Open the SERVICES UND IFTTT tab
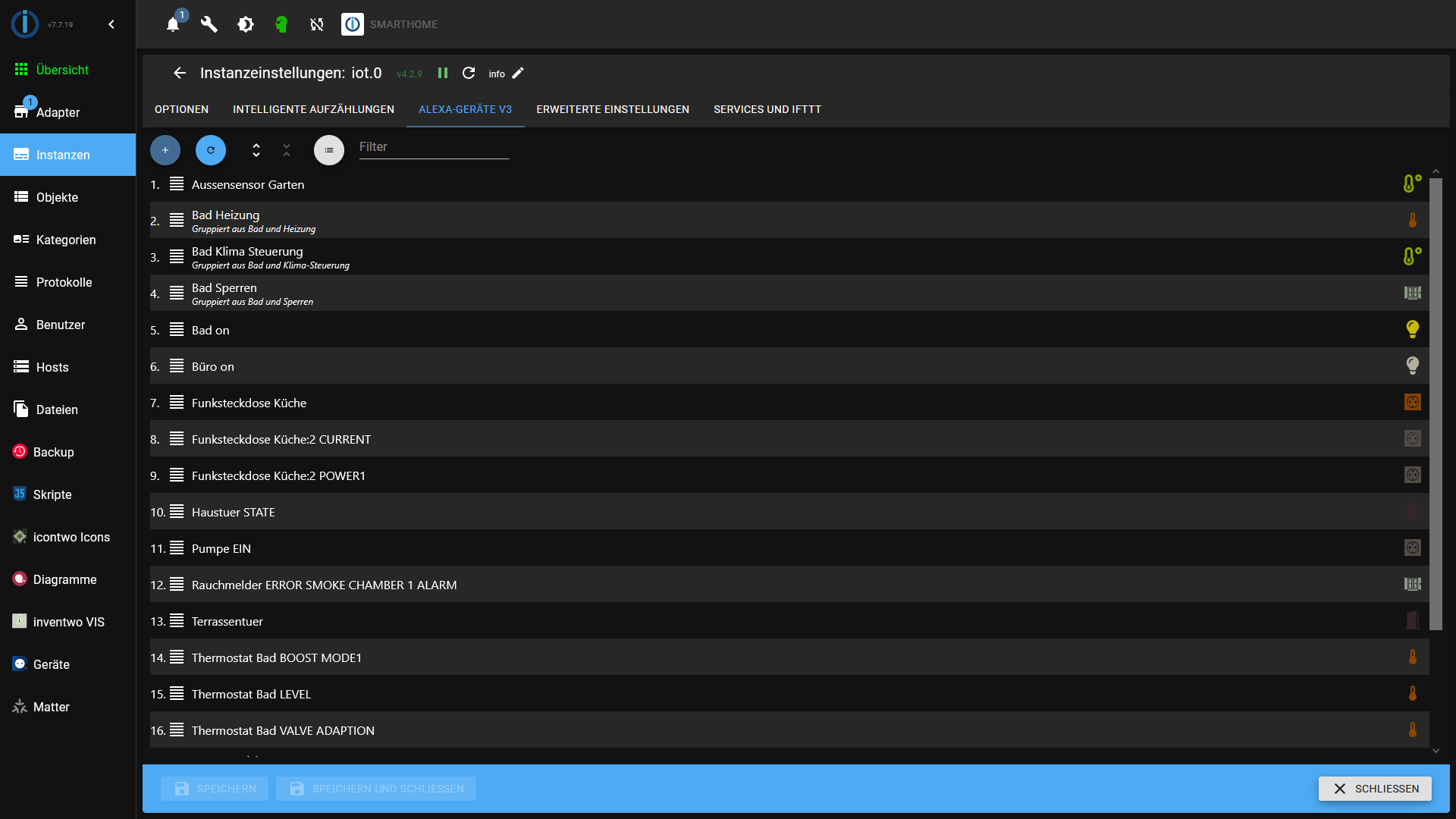This screenshot has height=819, width=1456. (767, 109)
